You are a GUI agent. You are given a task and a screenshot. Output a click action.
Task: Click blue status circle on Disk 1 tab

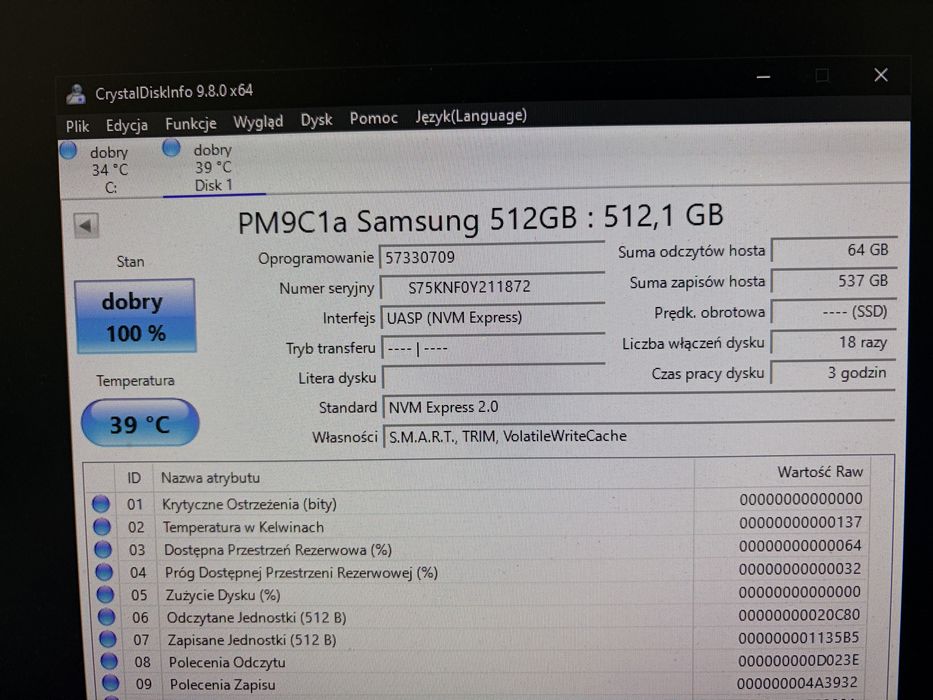171,147
